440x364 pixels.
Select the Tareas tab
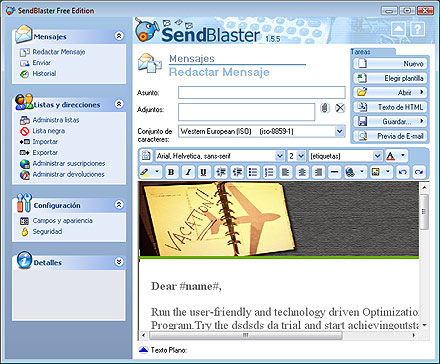click(372, 52)
